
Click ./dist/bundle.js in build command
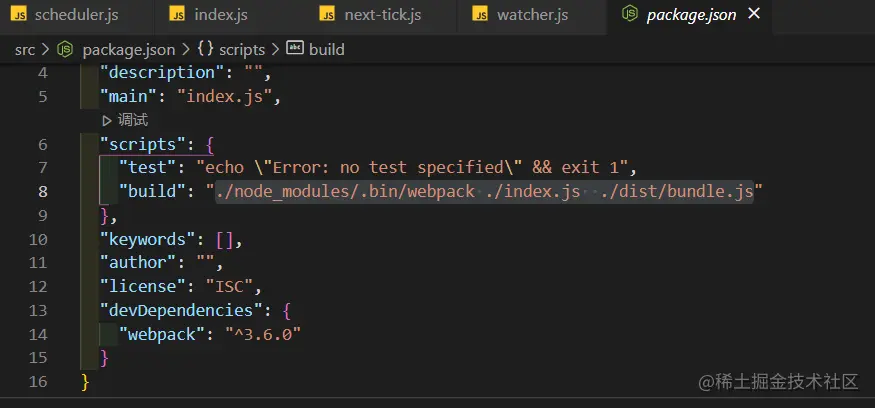(677, 191)
